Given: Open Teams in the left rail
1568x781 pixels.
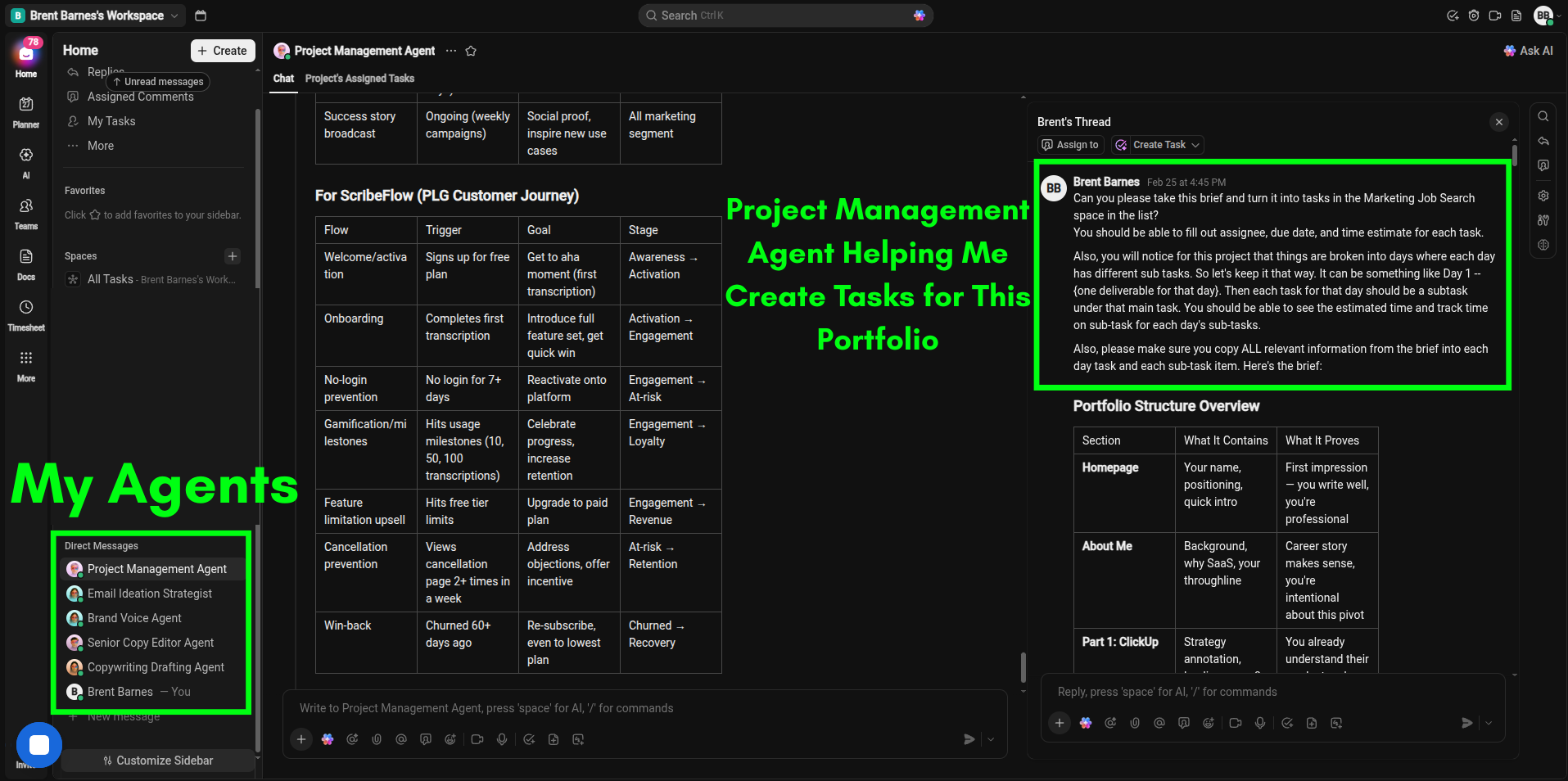Looking at the screenshot, I should 26,214.
